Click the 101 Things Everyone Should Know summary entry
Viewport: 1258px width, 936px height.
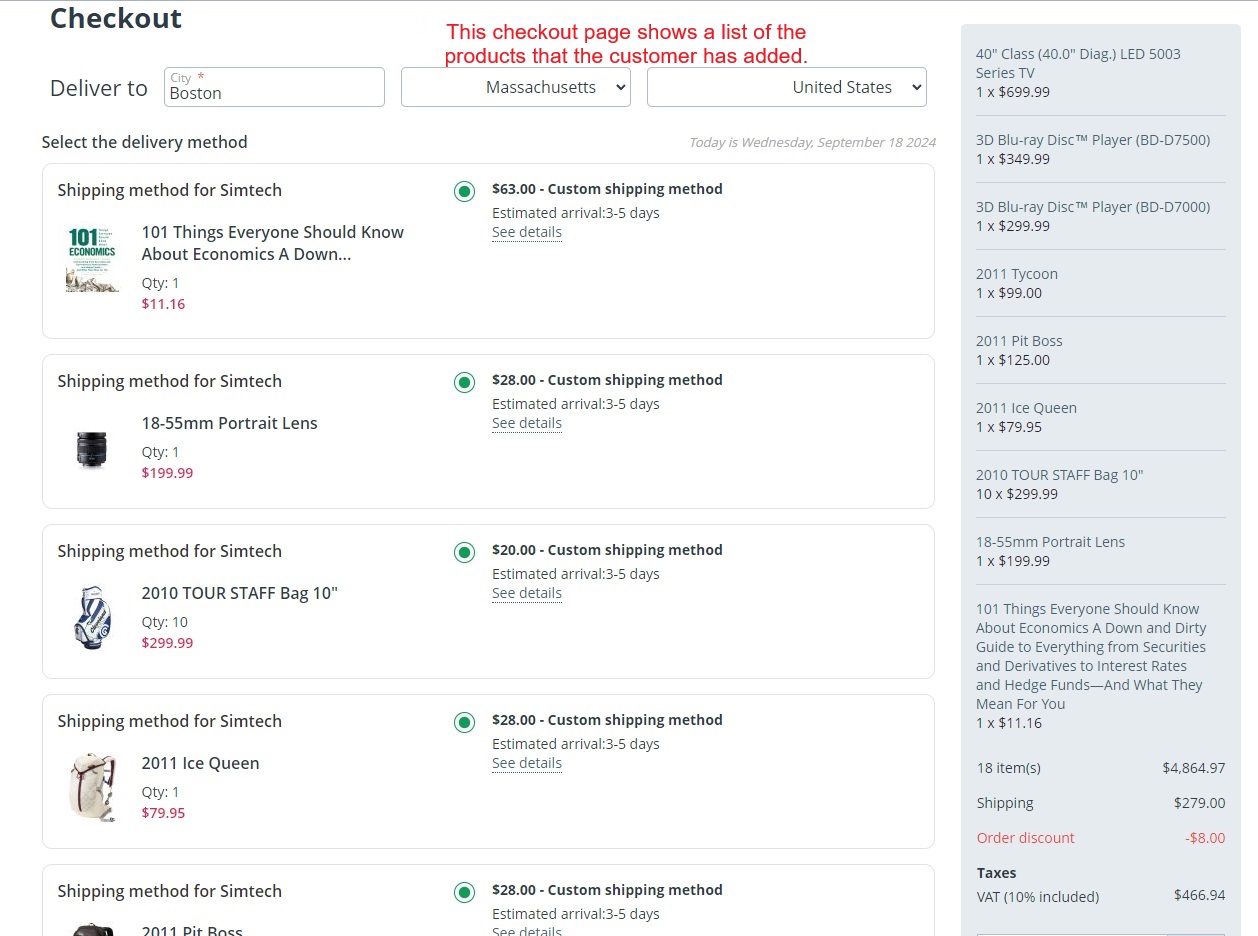1091,656
